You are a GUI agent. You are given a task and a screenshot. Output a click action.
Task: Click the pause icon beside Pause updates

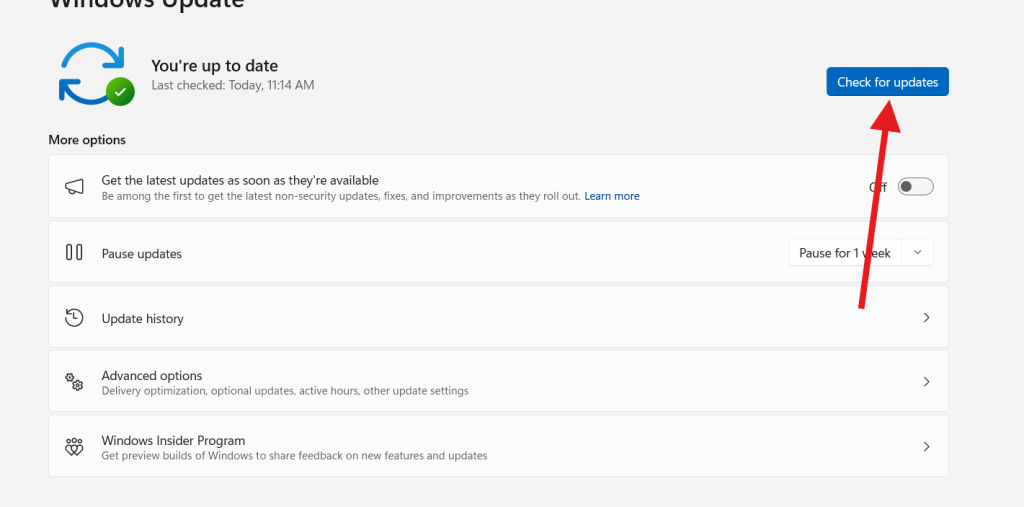74,253
